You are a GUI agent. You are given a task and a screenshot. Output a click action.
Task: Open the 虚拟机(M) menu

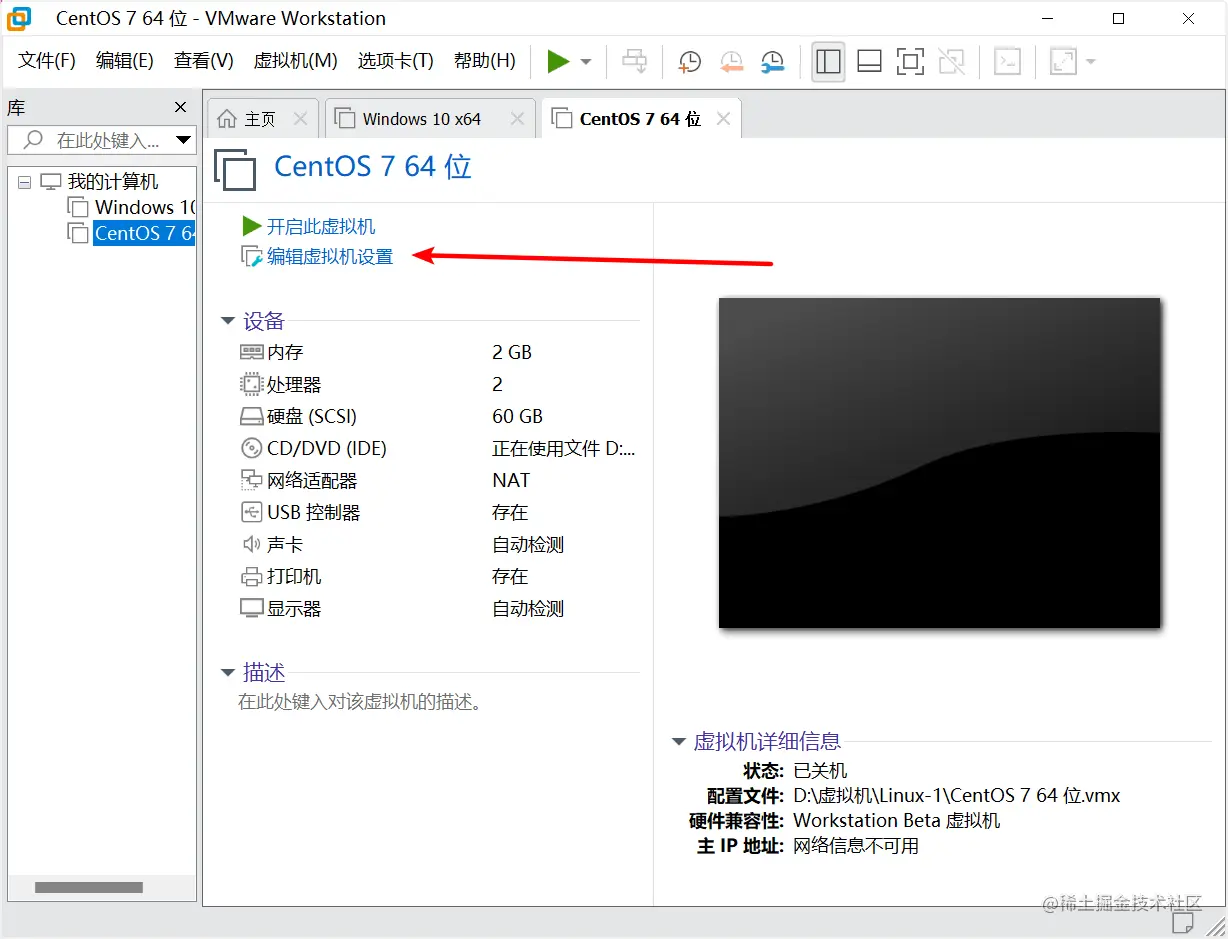(x=296, y=61)
